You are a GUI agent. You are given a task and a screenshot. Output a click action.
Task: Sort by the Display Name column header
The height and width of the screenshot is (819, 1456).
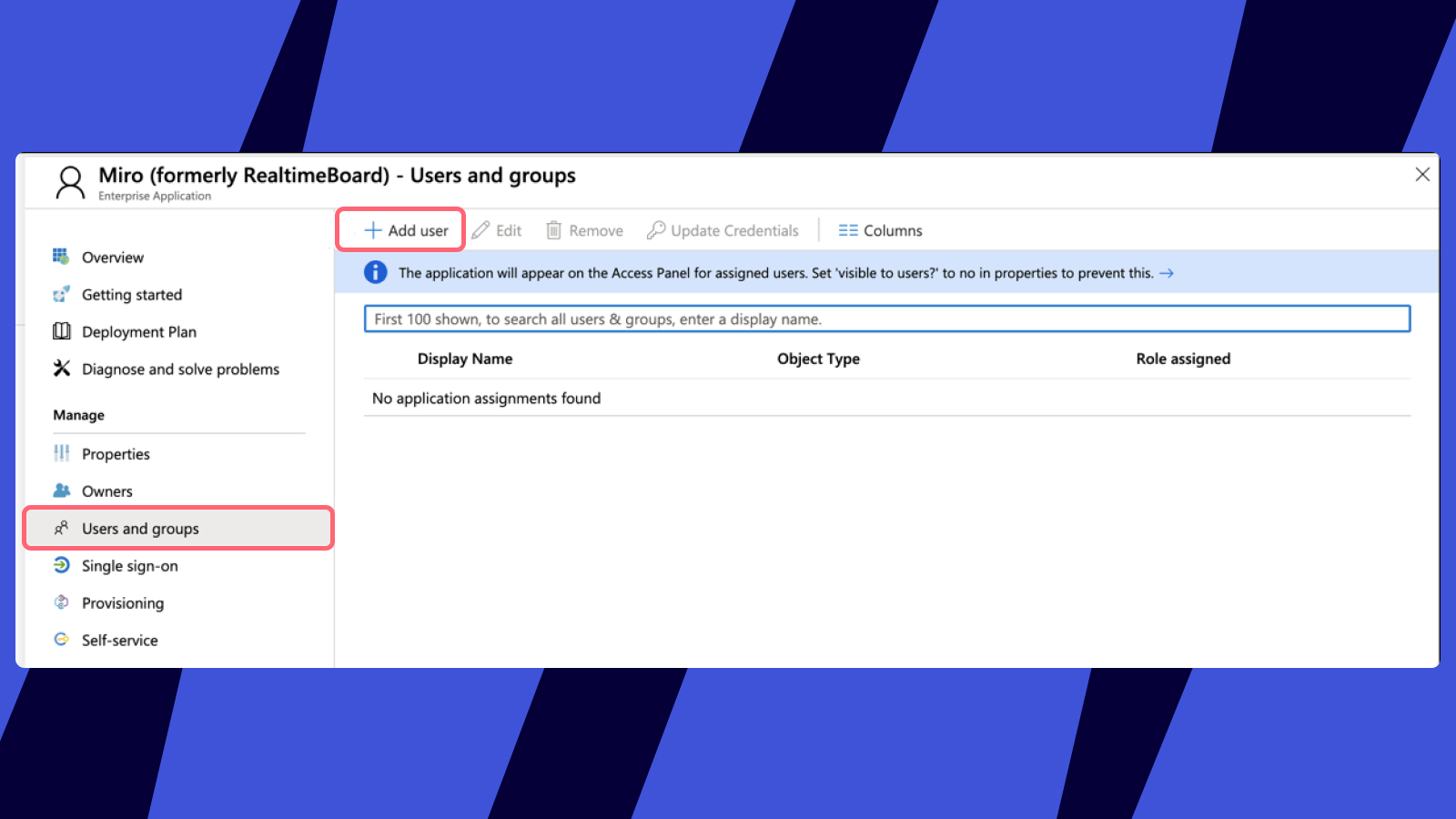(465, 359)
